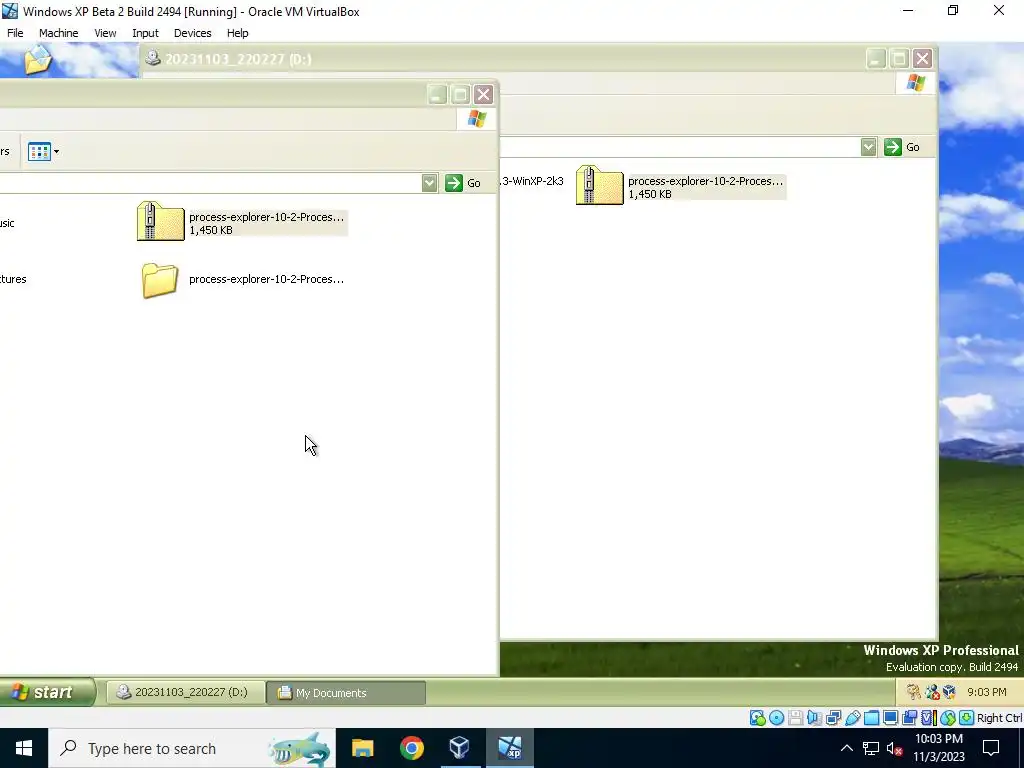This screenshot has height=768, width=1024.
Task: Switch to 20231103_220227 (D:) taskbar button
Action: (x=185, y=692)
